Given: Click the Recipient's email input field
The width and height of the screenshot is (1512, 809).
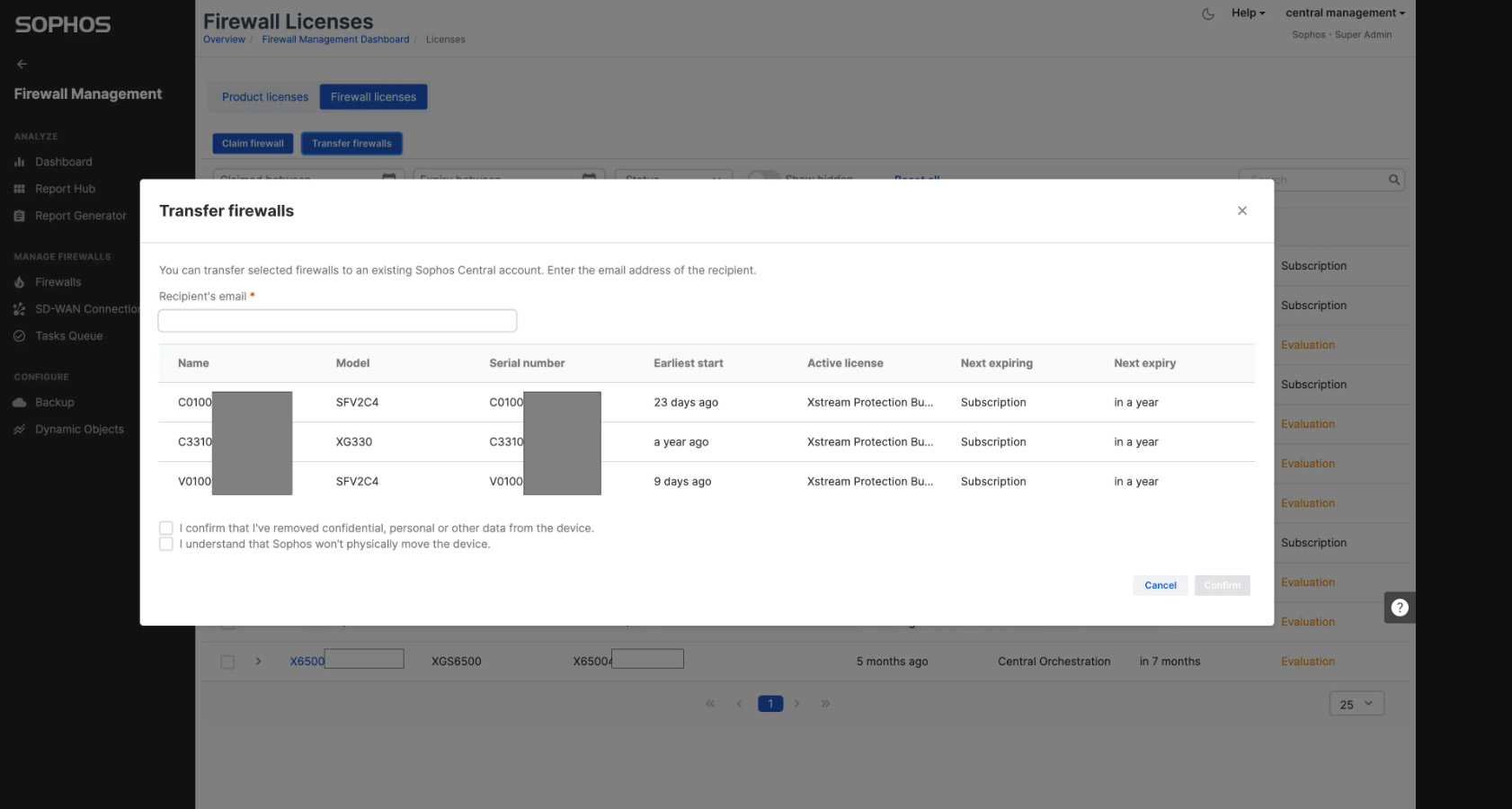Looking at the screenshot, I should tap(337, 320).
